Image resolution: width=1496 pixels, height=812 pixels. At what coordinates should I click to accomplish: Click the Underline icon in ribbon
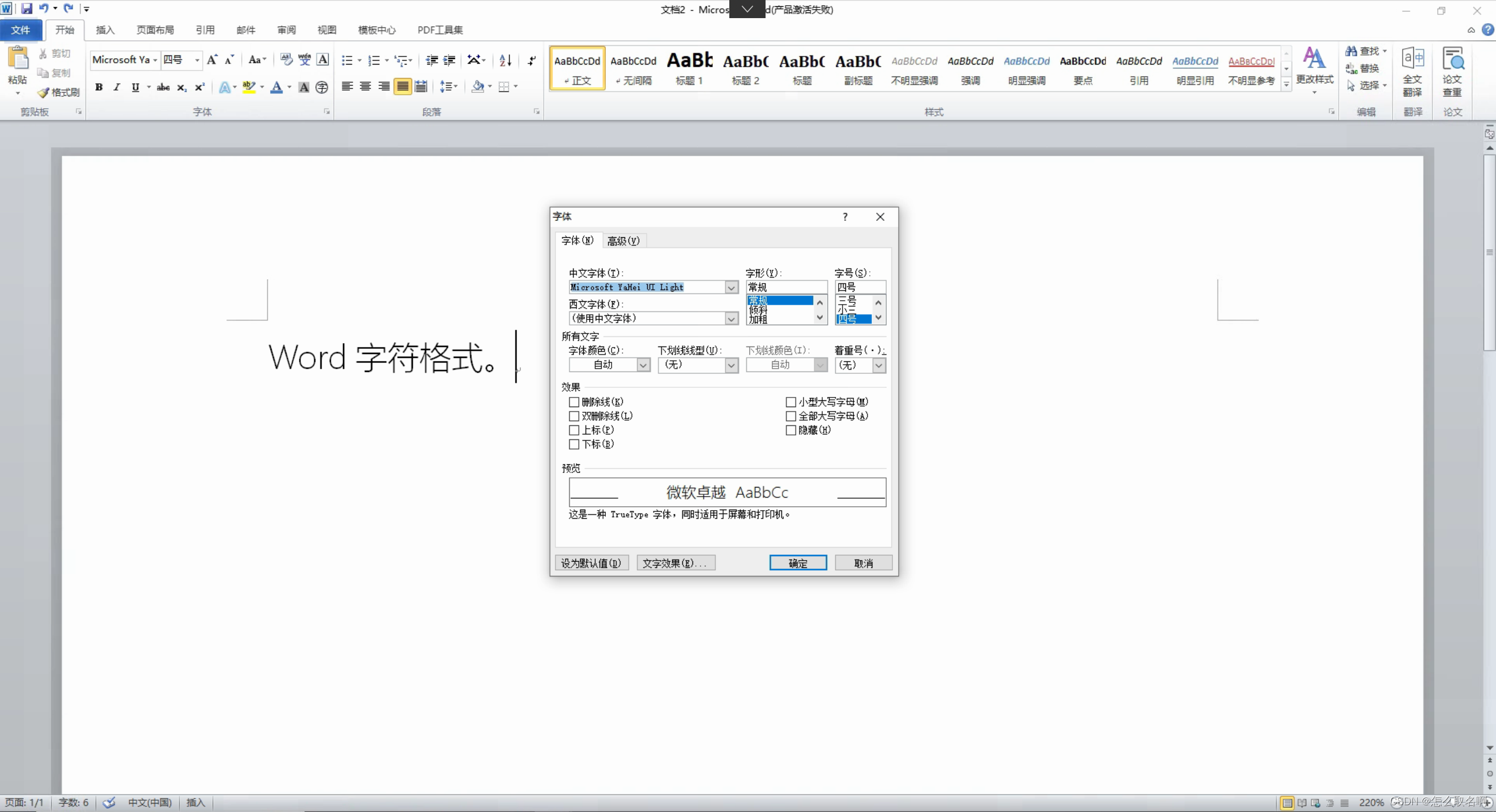point(135,87)
